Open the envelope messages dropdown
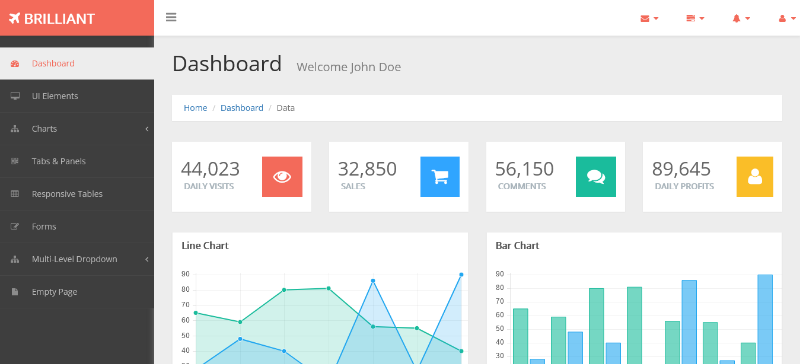 tap(649, 18)
